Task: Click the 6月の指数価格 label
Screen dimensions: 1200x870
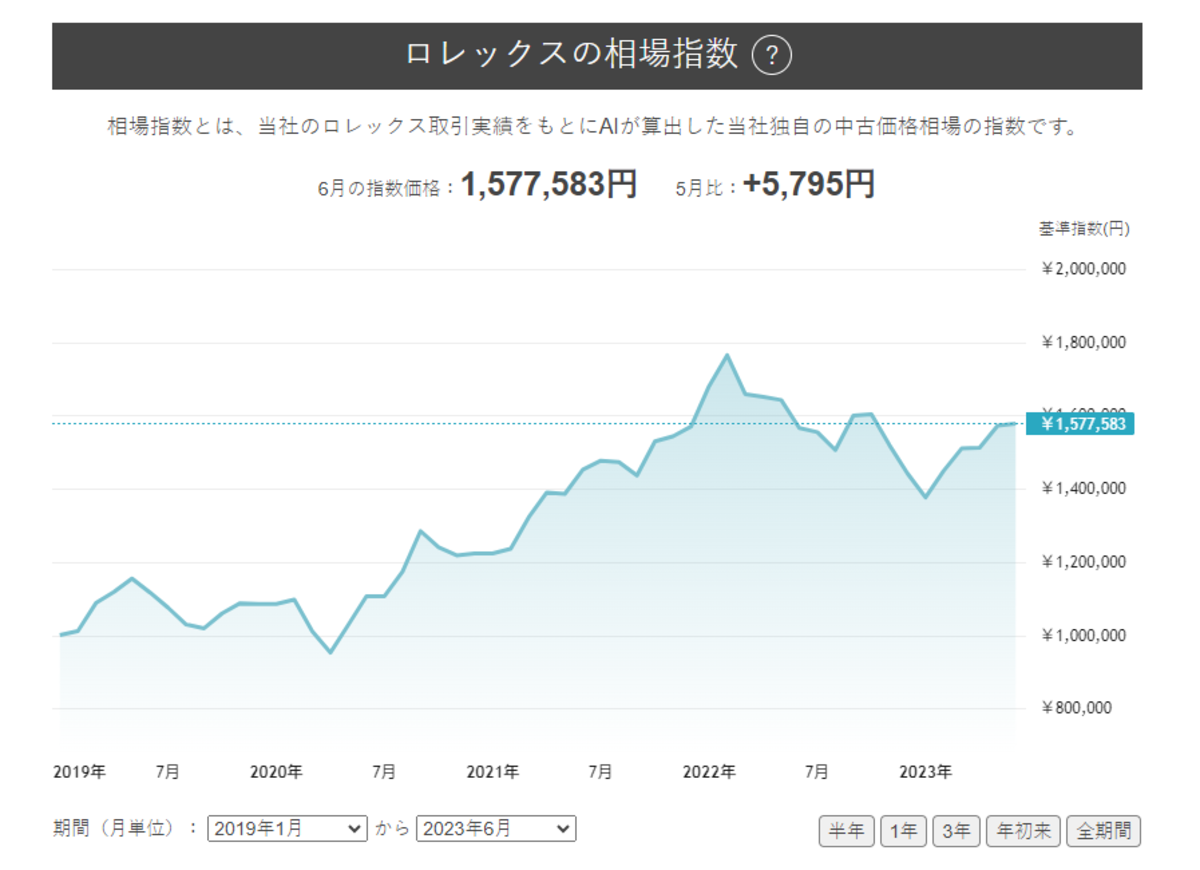Action: (x=380, y=188)
